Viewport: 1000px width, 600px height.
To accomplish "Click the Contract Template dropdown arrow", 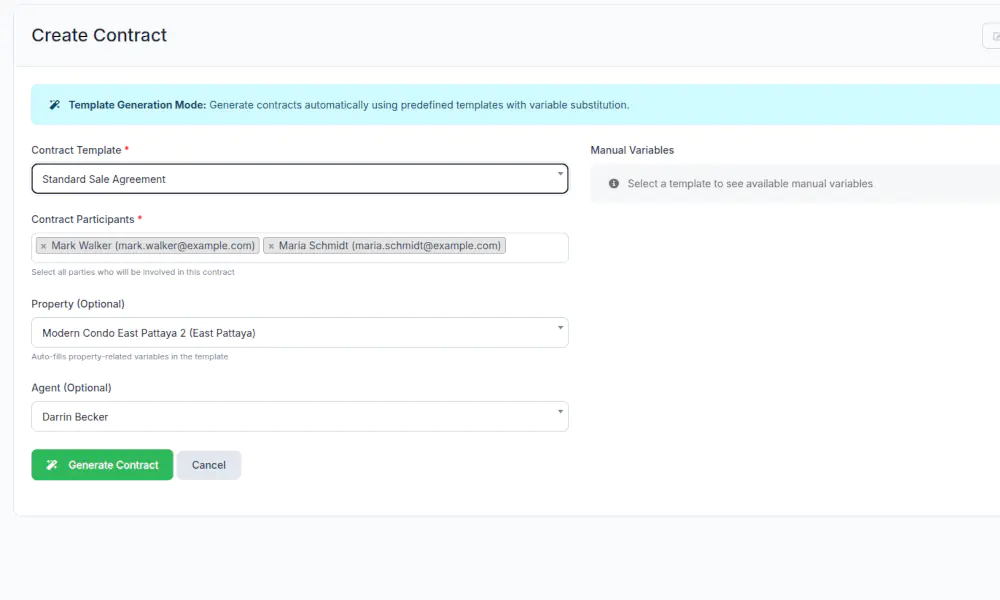I will pyautogui.click(x=559, y=175).
